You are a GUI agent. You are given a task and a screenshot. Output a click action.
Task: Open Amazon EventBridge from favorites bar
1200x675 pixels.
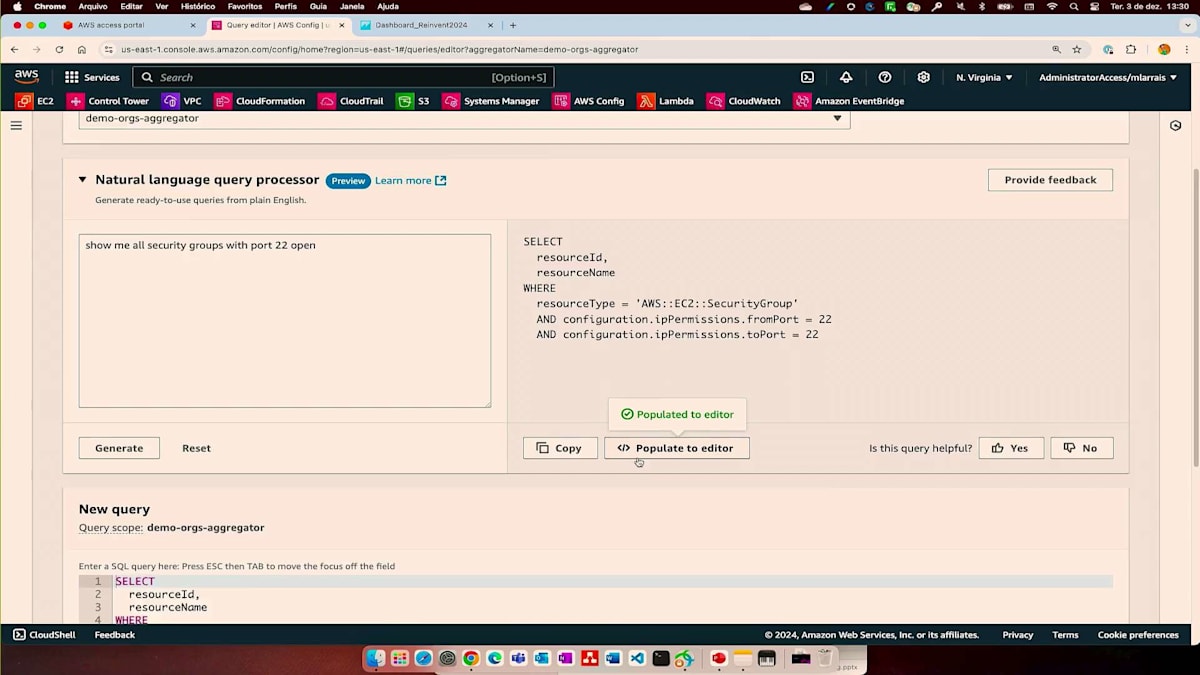849,101
